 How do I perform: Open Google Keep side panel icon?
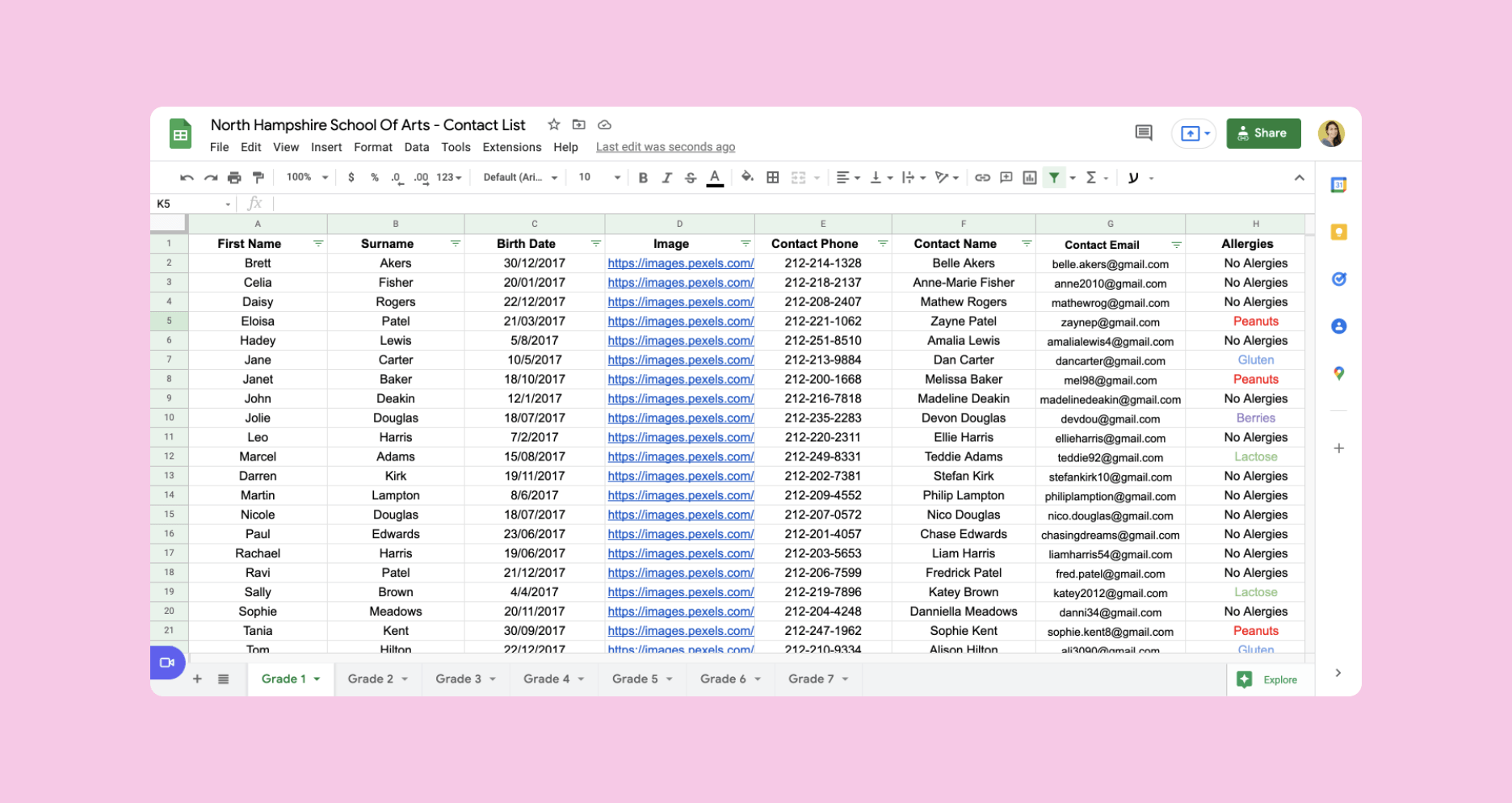click(x=1338, y=232)
